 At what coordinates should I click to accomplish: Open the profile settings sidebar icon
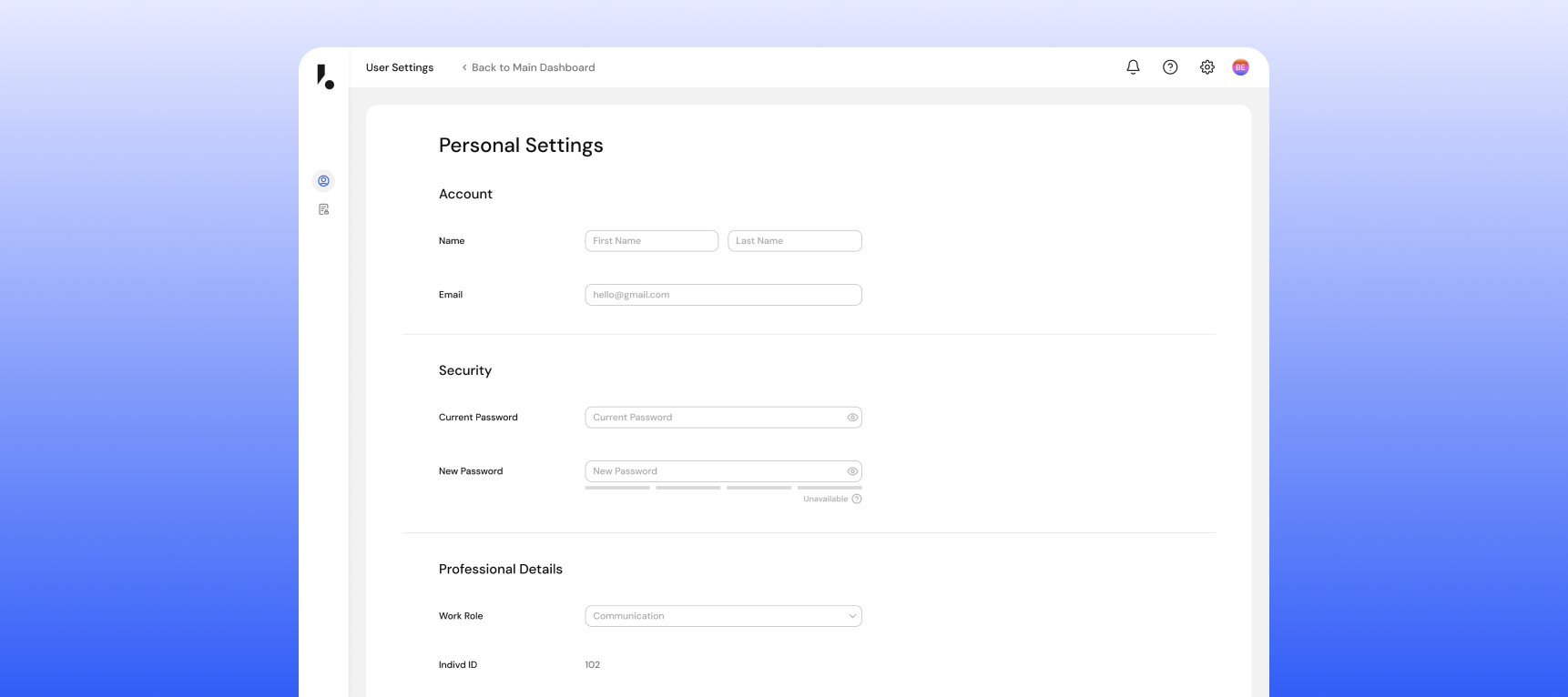[323, 181]
